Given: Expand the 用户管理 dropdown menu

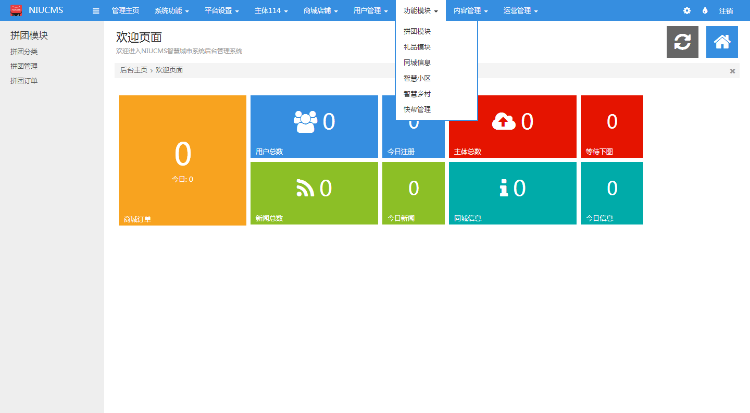Looking at the screenshot, I should pyautogui.click(x=371, y=11).
